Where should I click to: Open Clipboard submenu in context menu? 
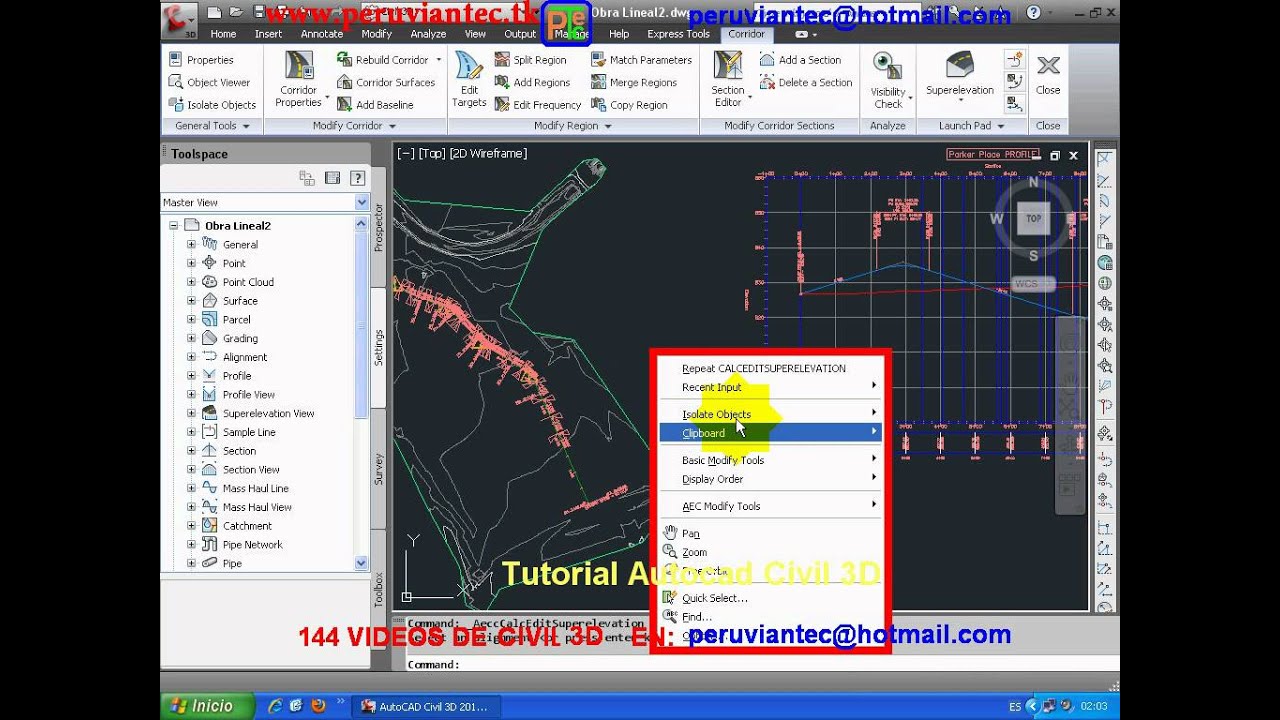[770, 433]
